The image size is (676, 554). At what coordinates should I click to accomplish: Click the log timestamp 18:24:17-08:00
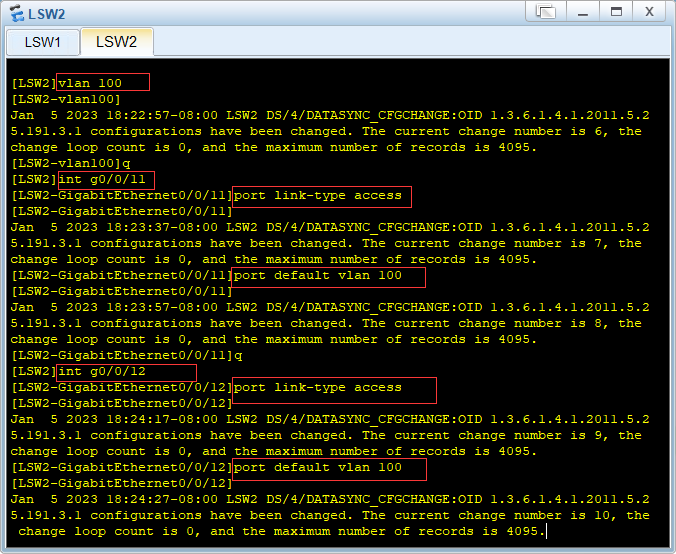[x=162, y=419]
